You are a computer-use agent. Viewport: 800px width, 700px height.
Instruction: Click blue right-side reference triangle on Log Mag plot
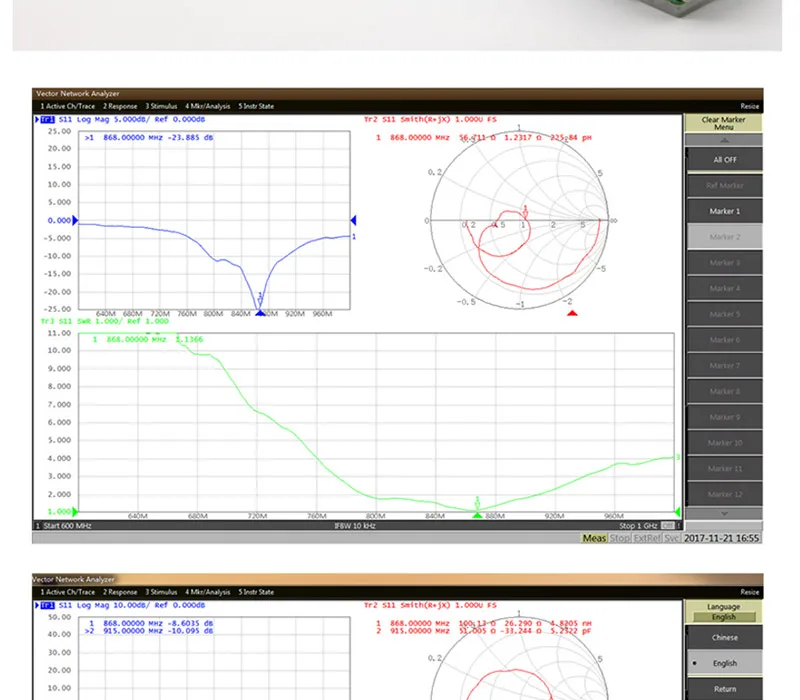point(353,220)
